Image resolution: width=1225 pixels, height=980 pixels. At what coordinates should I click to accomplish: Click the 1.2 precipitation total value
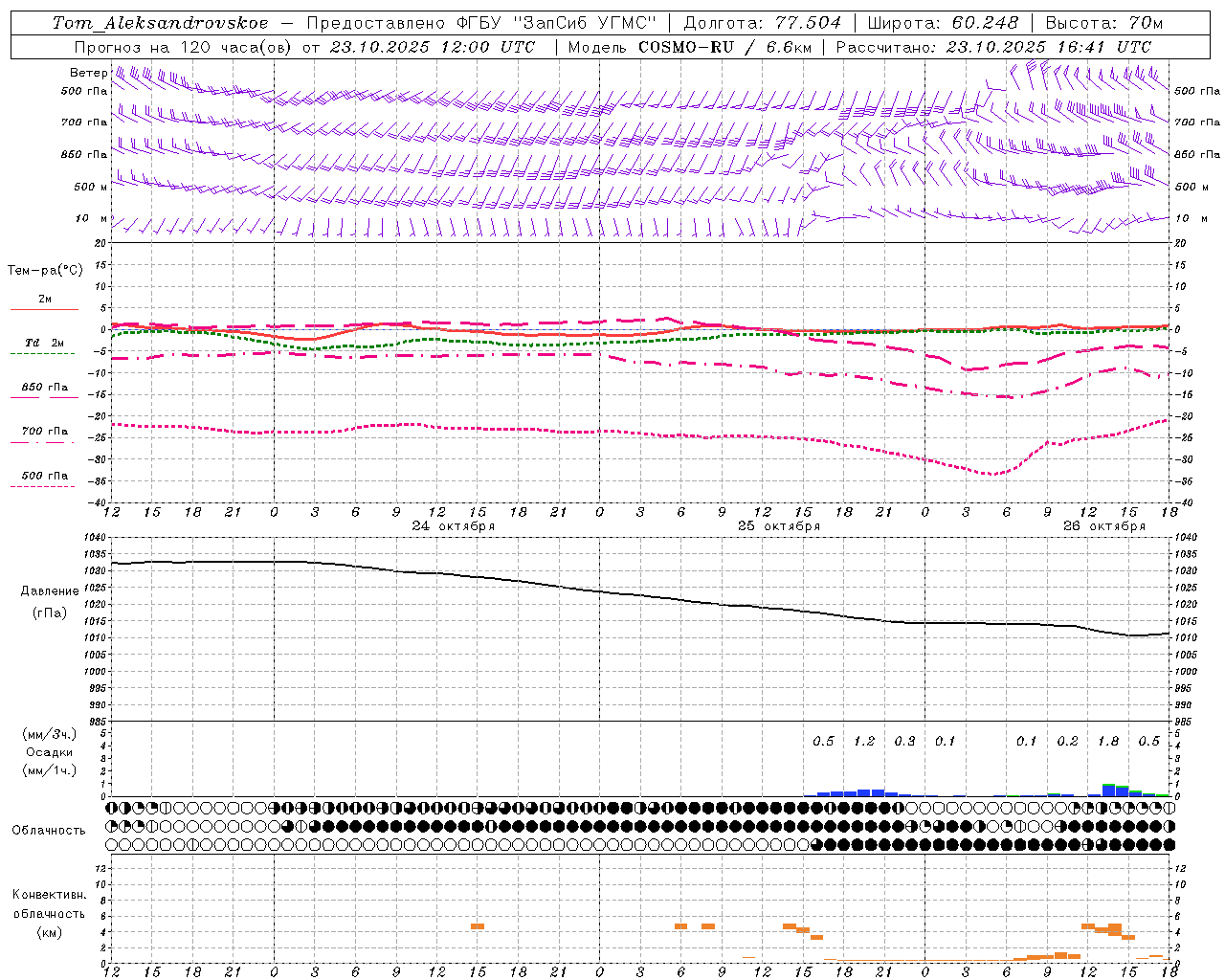tap(864, 742)
